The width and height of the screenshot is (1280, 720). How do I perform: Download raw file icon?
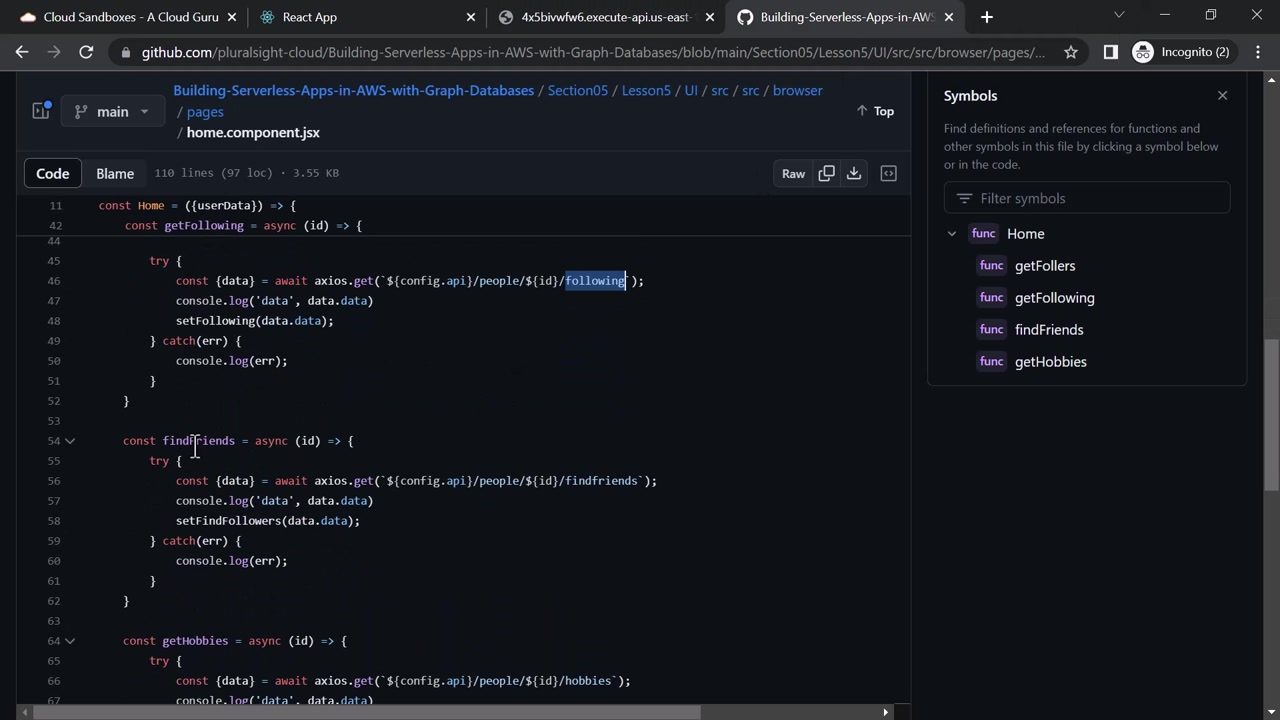854,173
